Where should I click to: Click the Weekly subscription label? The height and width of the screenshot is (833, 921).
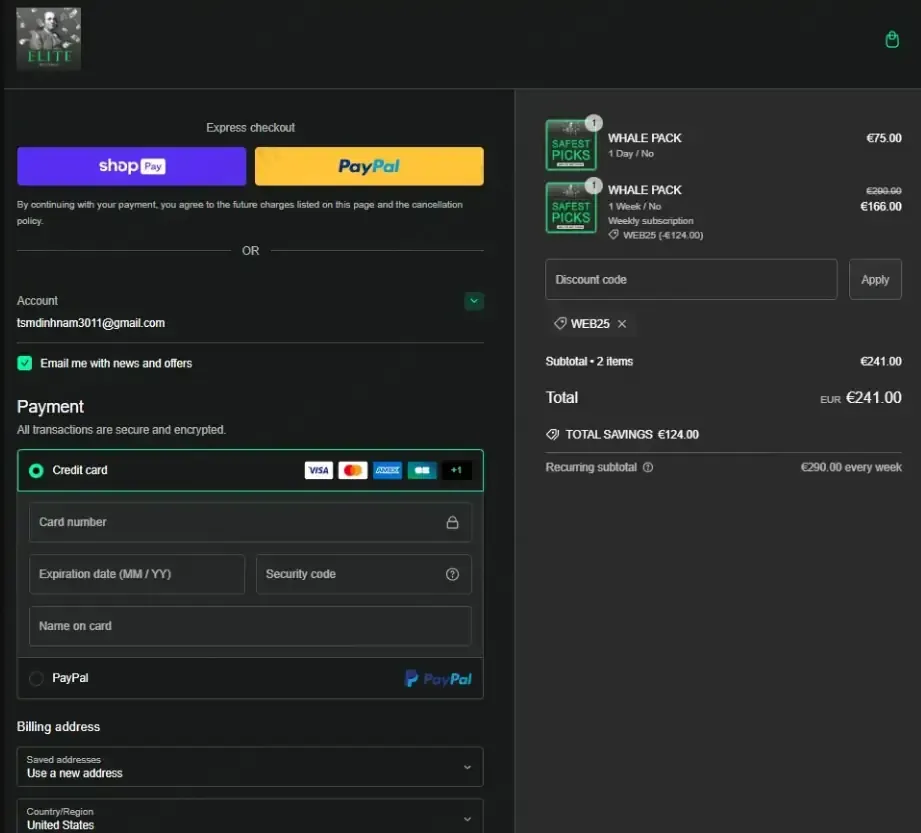tap(651, 221)
